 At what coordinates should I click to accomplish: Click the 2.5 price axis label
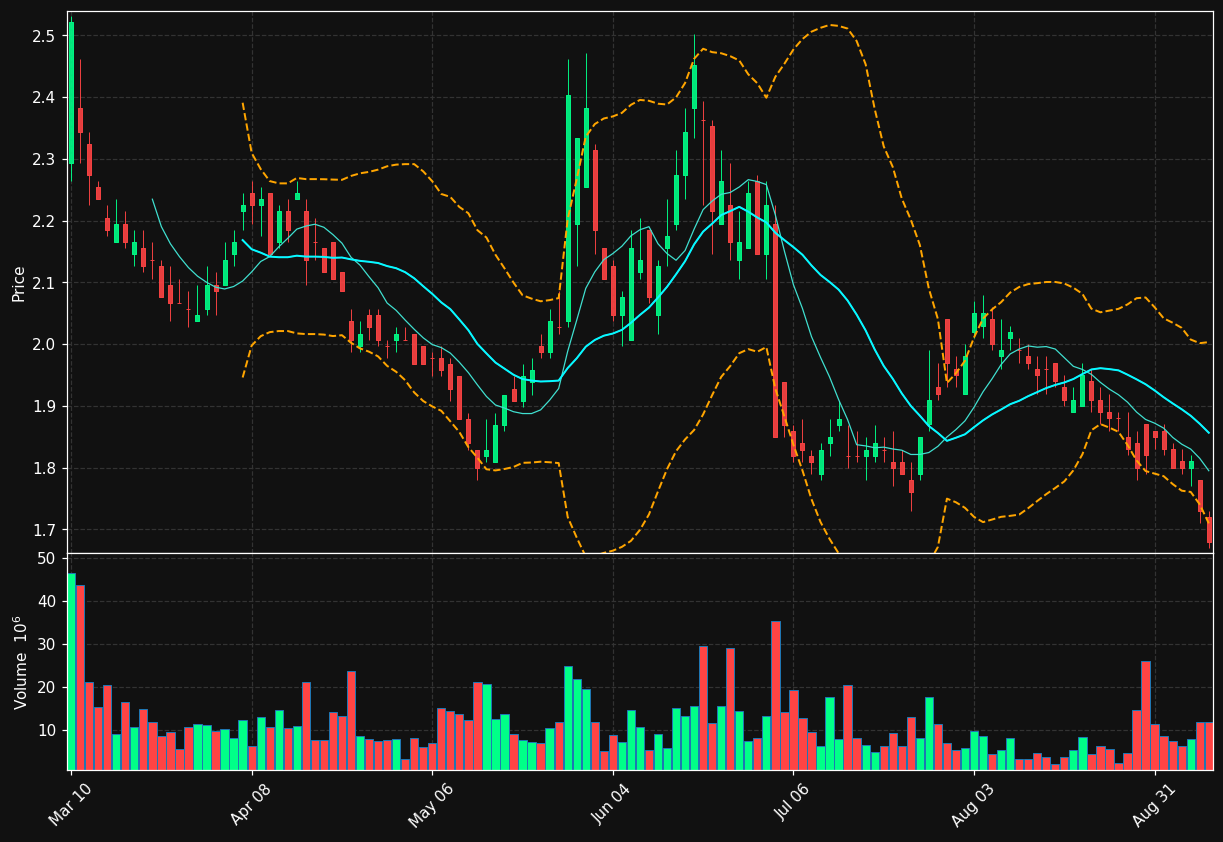pyautogui.click(x=45, y=36)
